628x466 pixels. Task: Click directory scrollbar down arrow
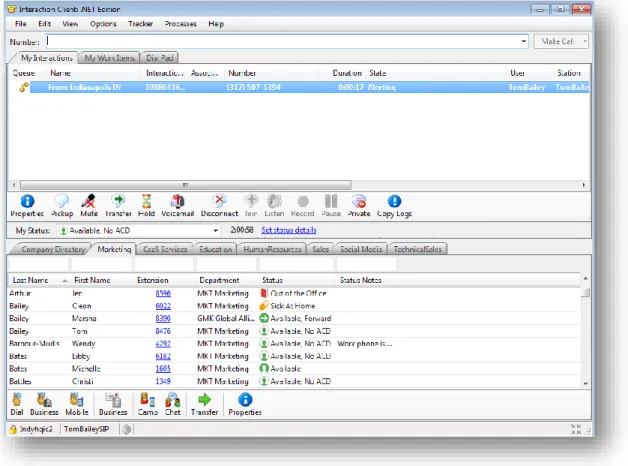[586, 384]
